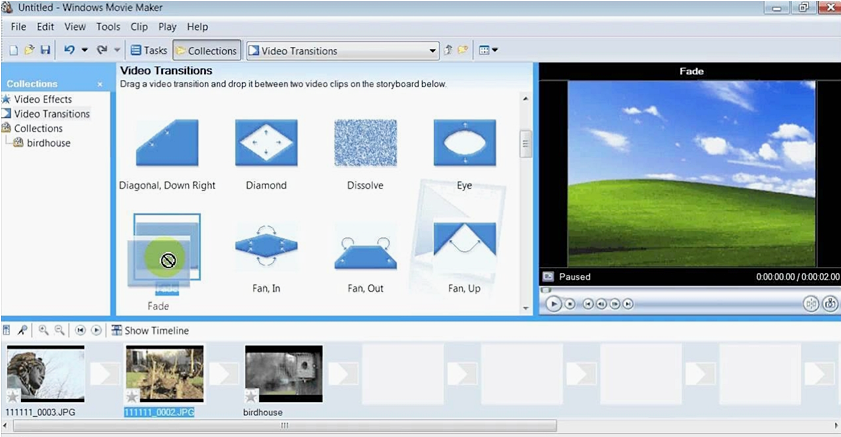The width and height of the screenshot is (841, 437).
Task: Step to previous frame in preview
Action: pos(601,304)
